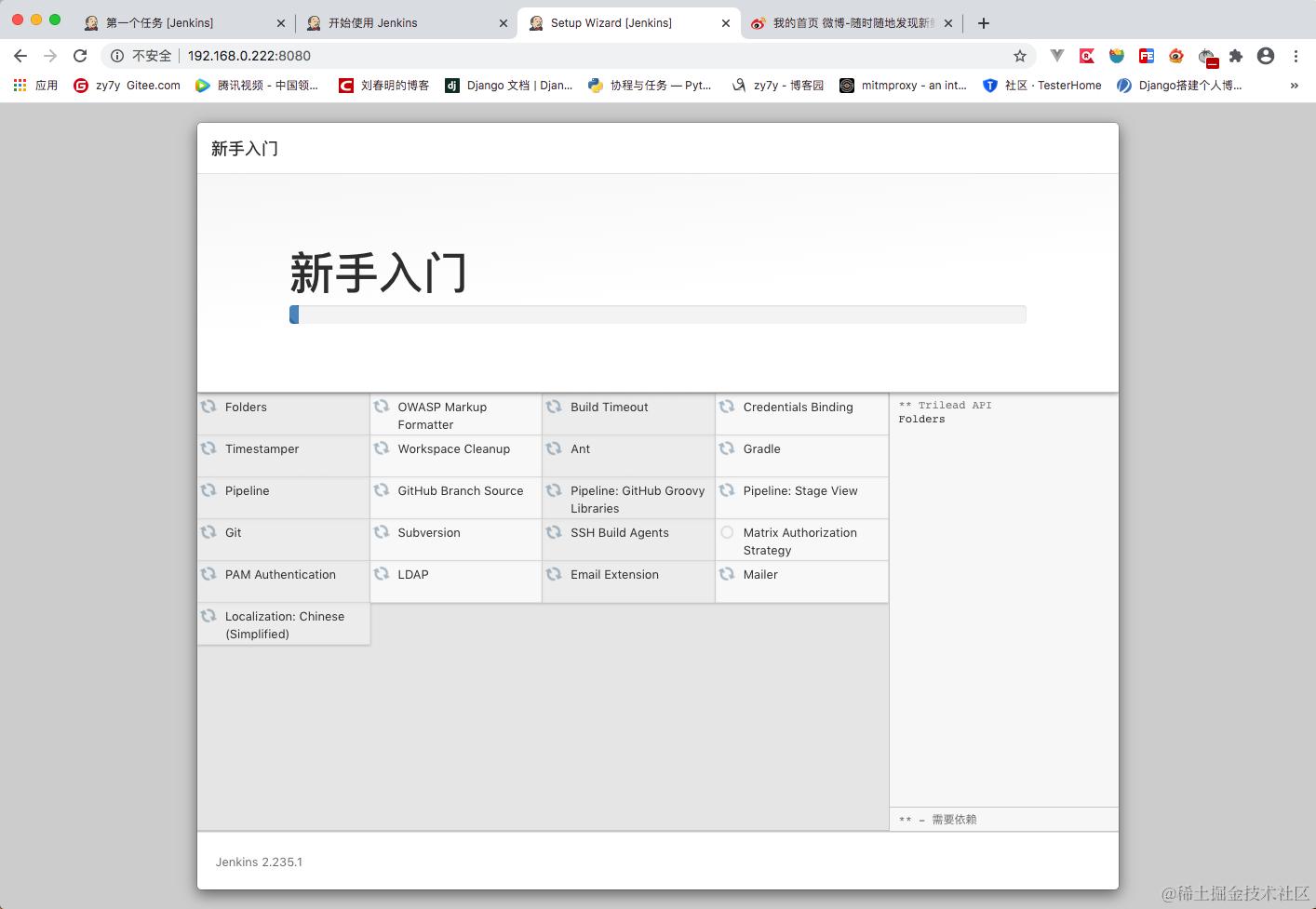Viewport: 1316px width, 909px height.
Task: Open the zy7y Gitee.com bookmark
Action: [128, 86]
